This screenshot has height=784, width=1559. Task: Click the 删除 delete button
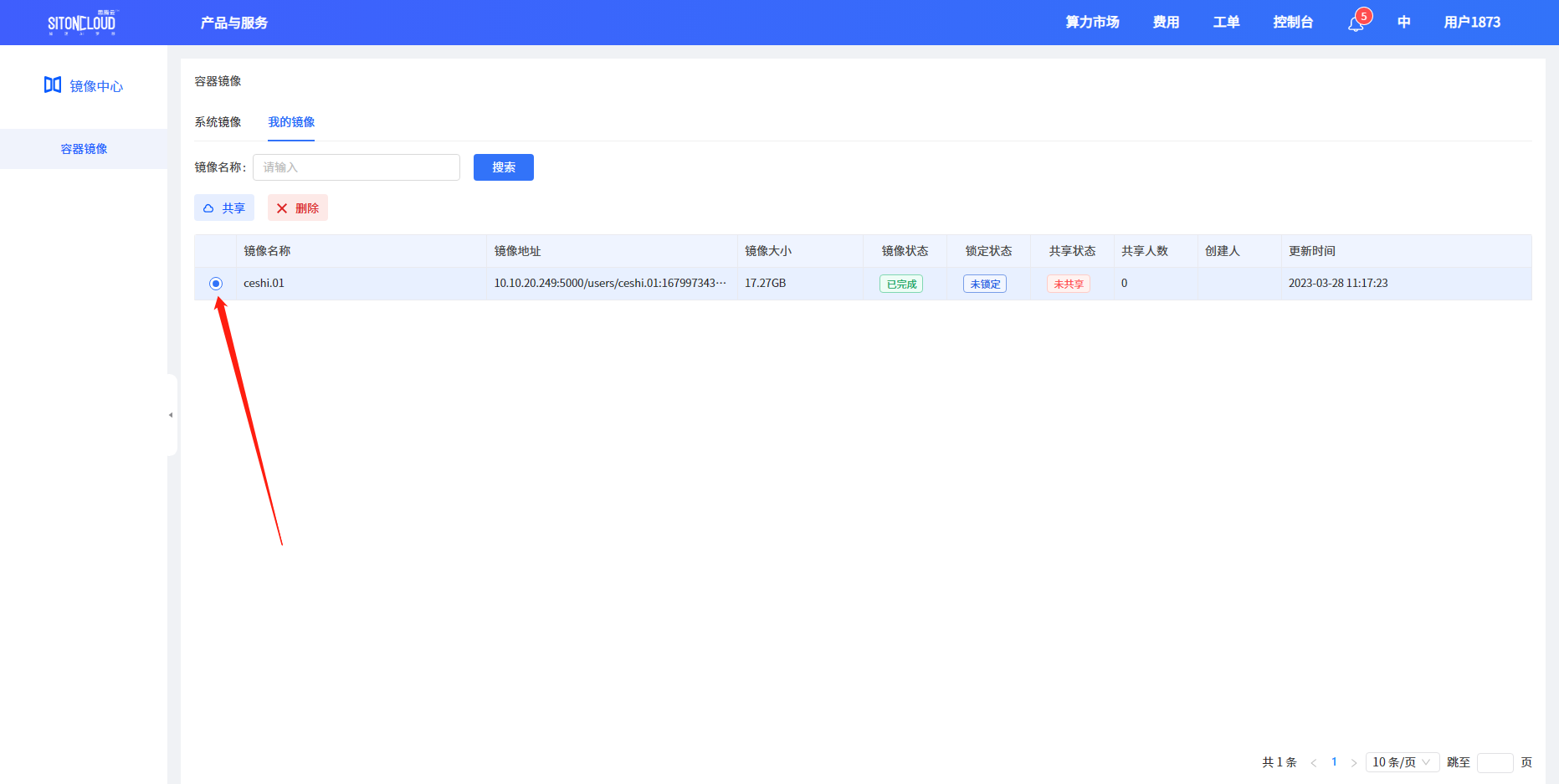tap(298, 208)
